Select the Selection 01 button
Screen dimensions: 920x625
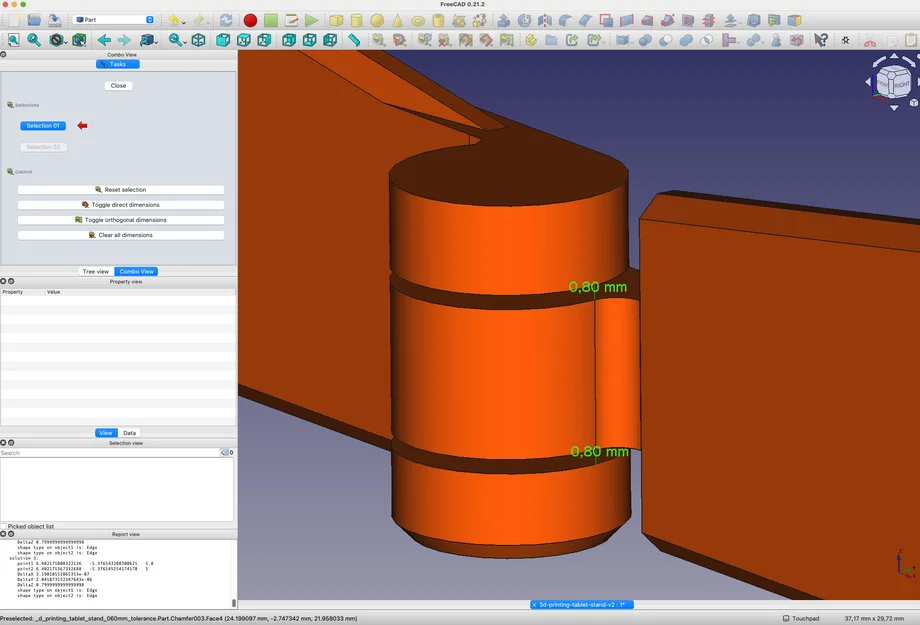click(43, 126)
